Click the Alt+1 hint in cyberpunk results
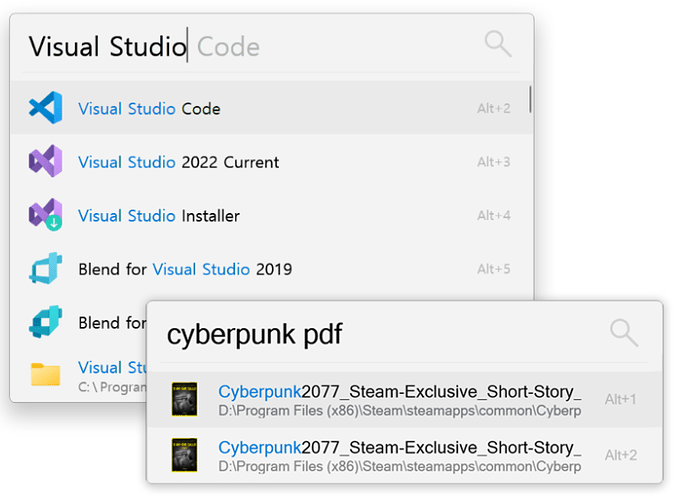This screenshot has height=500, width=680. pos(621,399)
